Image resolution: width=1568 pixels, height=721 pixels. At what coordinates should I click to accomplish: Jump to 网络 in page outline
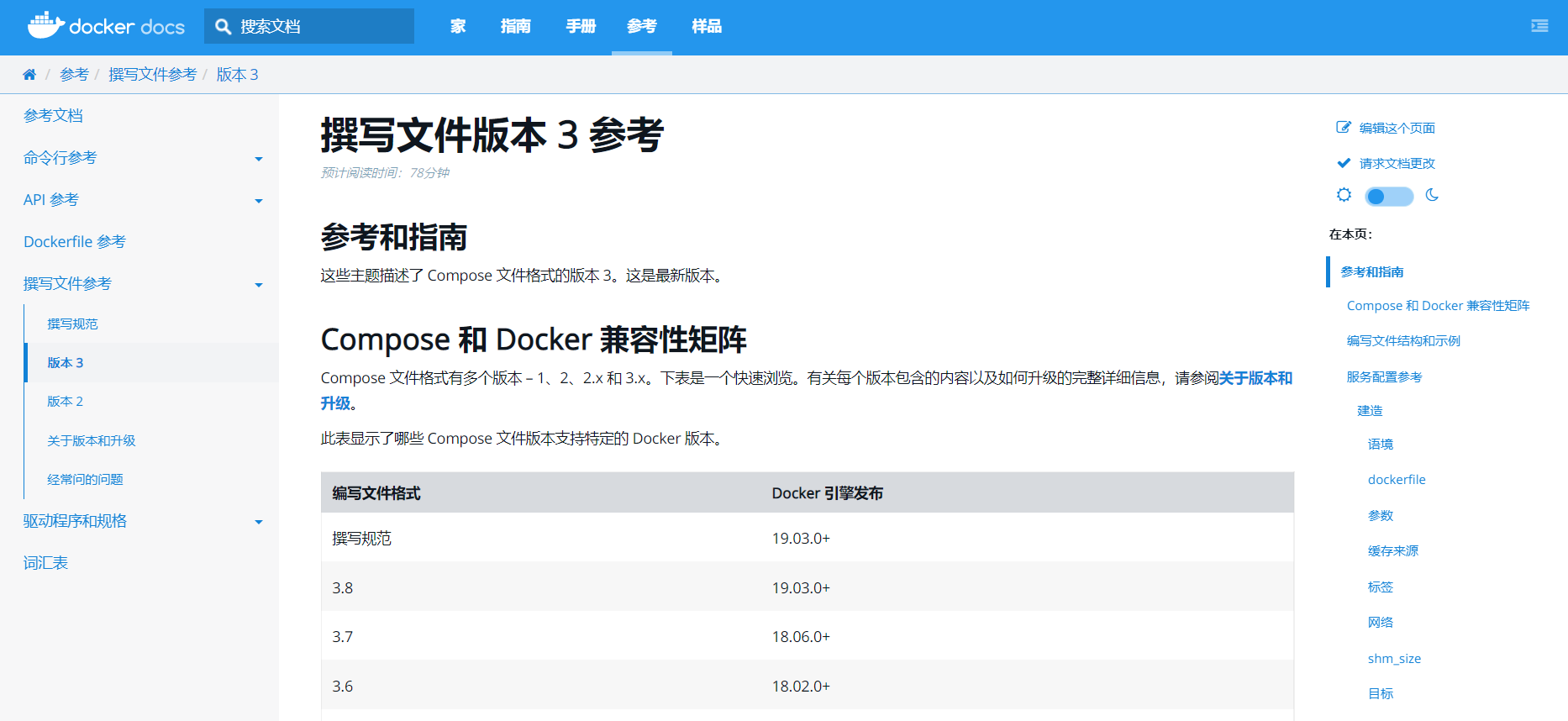1381,622
